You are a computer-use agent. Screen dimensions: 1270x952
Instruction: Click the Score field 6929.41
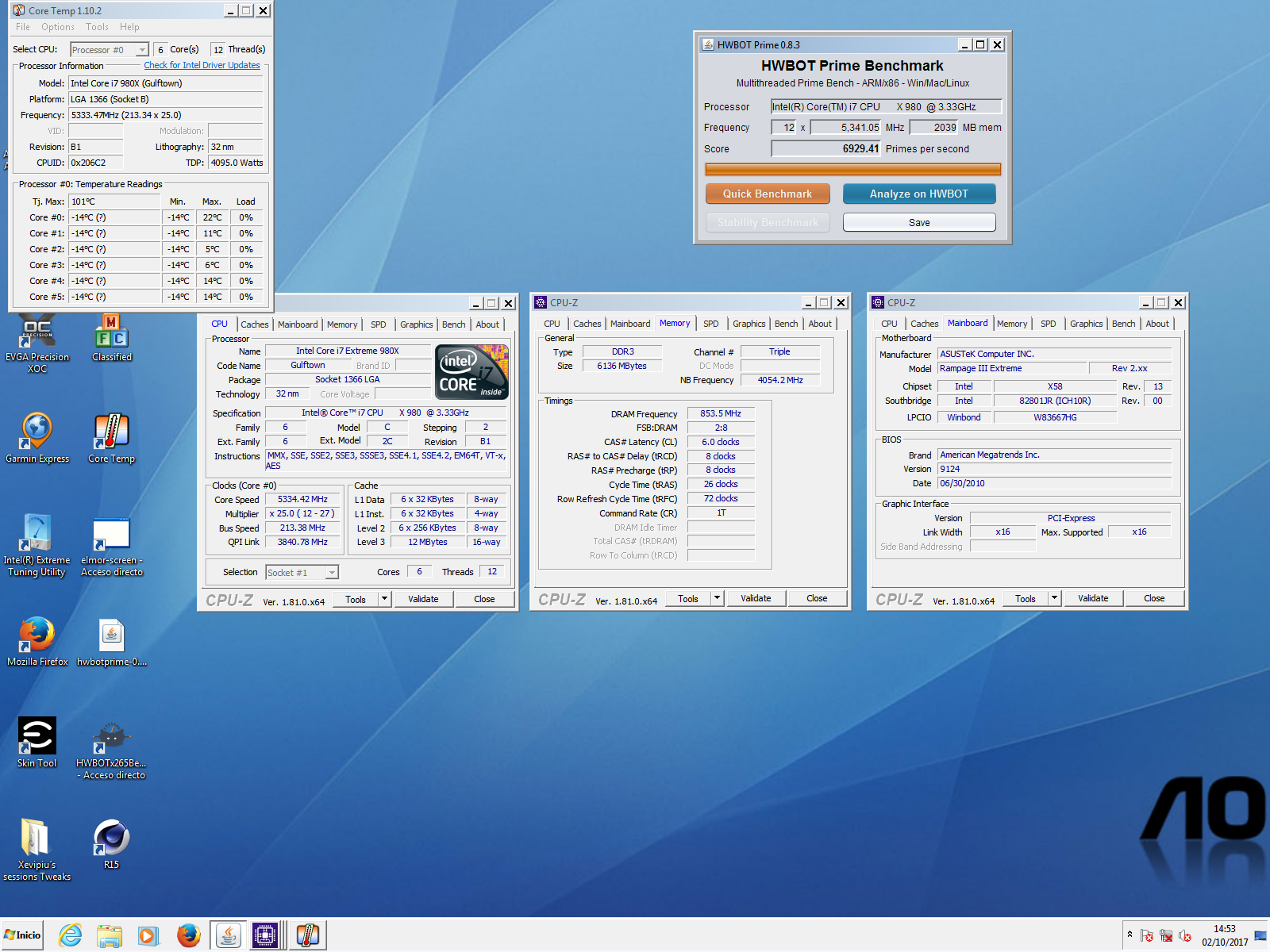(x=826, y=148)
